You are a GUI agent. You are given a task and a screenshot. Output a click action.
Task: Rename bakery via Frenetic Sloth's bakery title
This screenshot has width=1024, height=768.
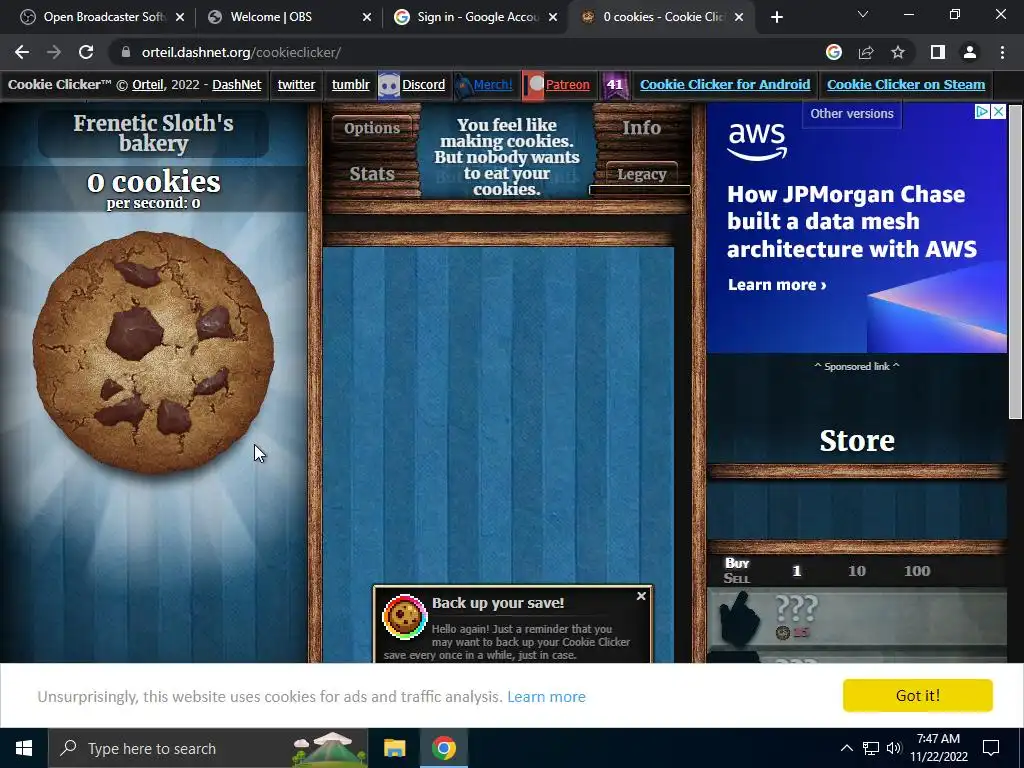[153, 133]
